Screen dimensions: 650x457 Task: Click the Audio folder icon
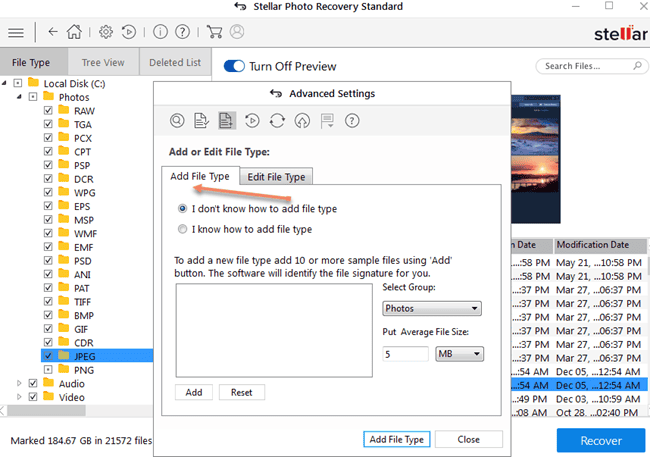pyautogui.click(x=49, y=383)
